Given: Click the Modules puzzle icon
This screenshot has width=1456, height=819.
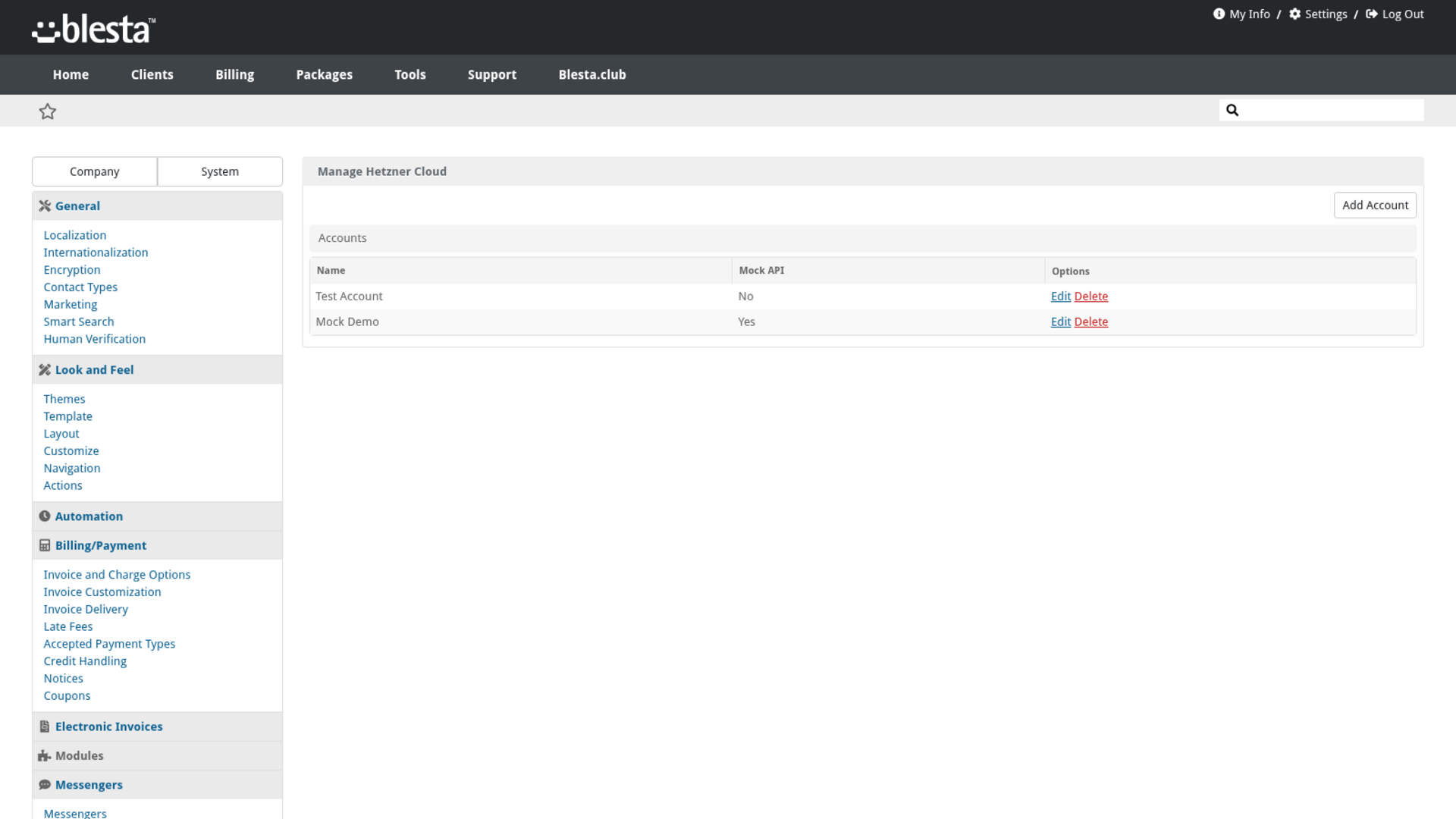Looking at the screenshot, I should tap(45, 755).
